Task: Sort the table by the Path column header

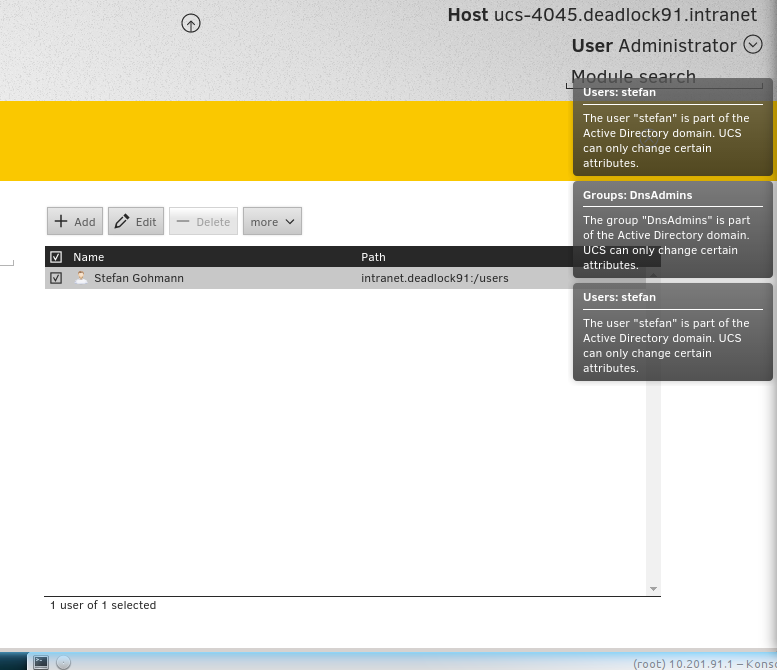Action: (373, 257)
